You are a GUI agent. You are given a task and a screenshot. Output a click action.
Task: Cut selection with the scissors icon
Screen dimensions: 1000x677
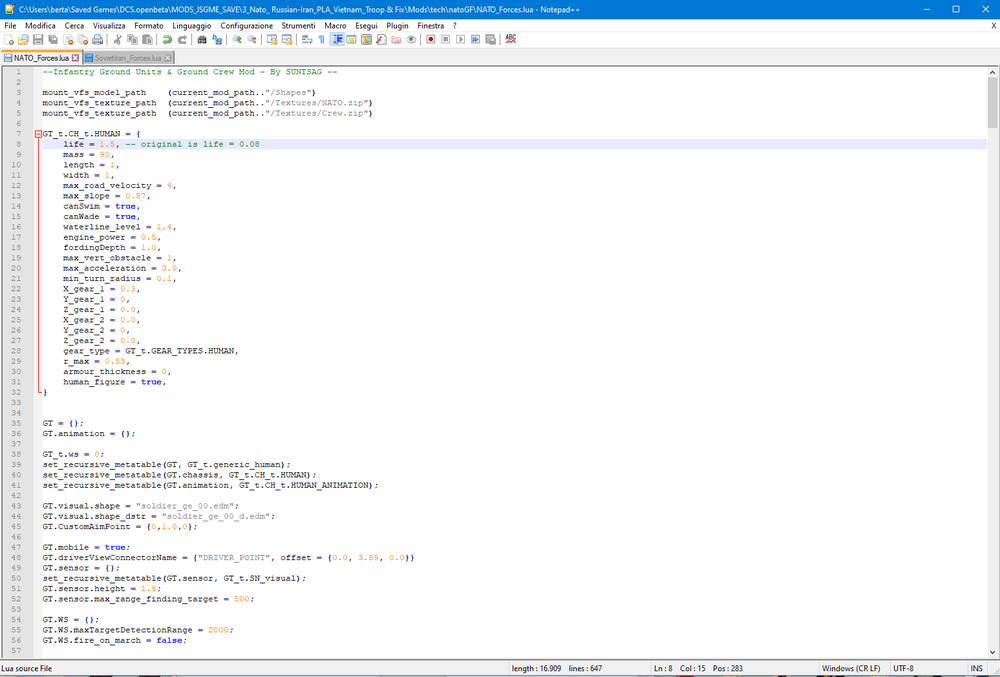[117, 40]
